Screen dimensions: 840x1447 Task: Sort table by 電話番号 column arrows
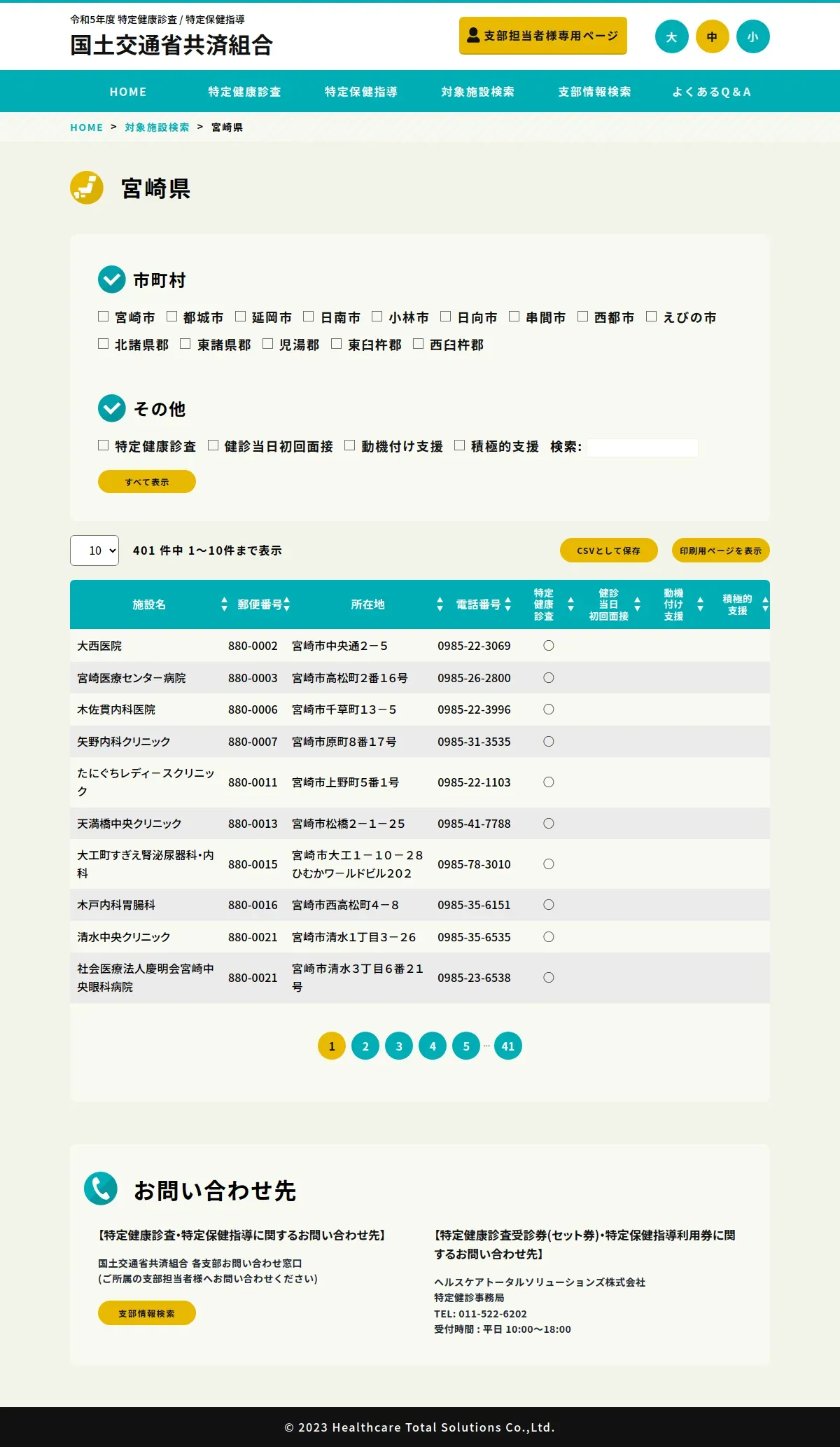[x=507, y=604]
